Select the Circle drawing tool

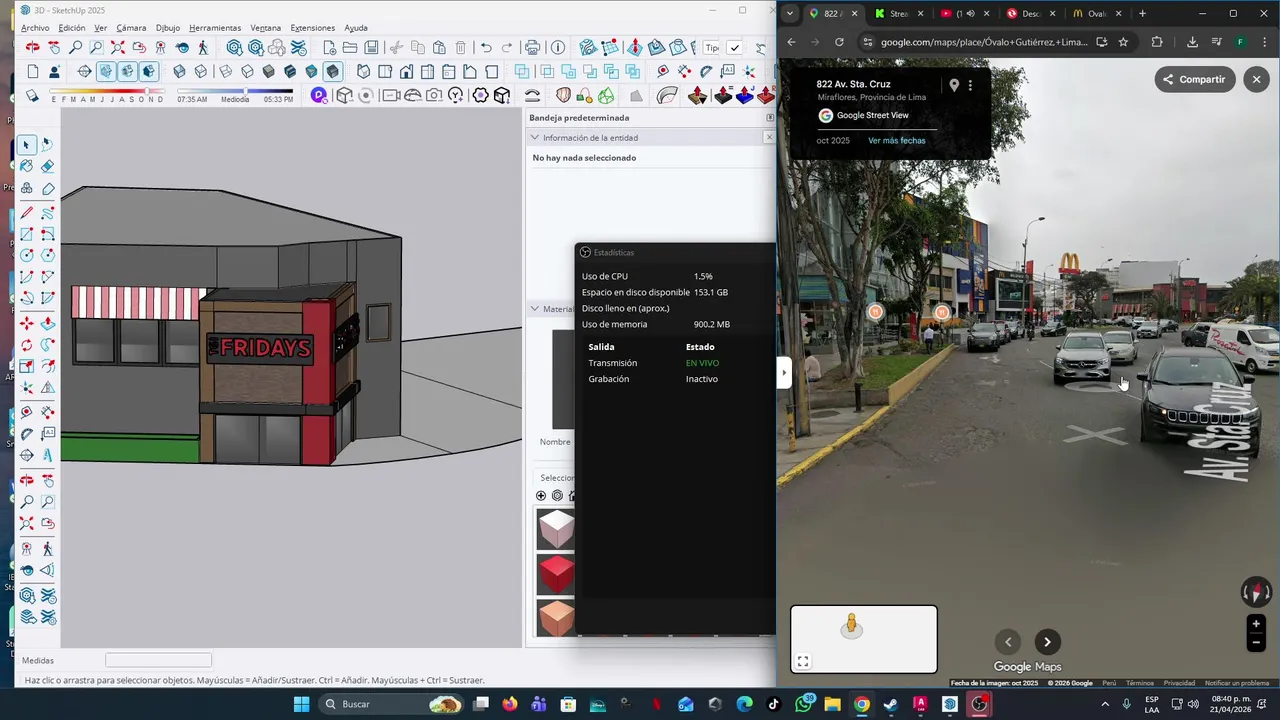pos(26,255)
